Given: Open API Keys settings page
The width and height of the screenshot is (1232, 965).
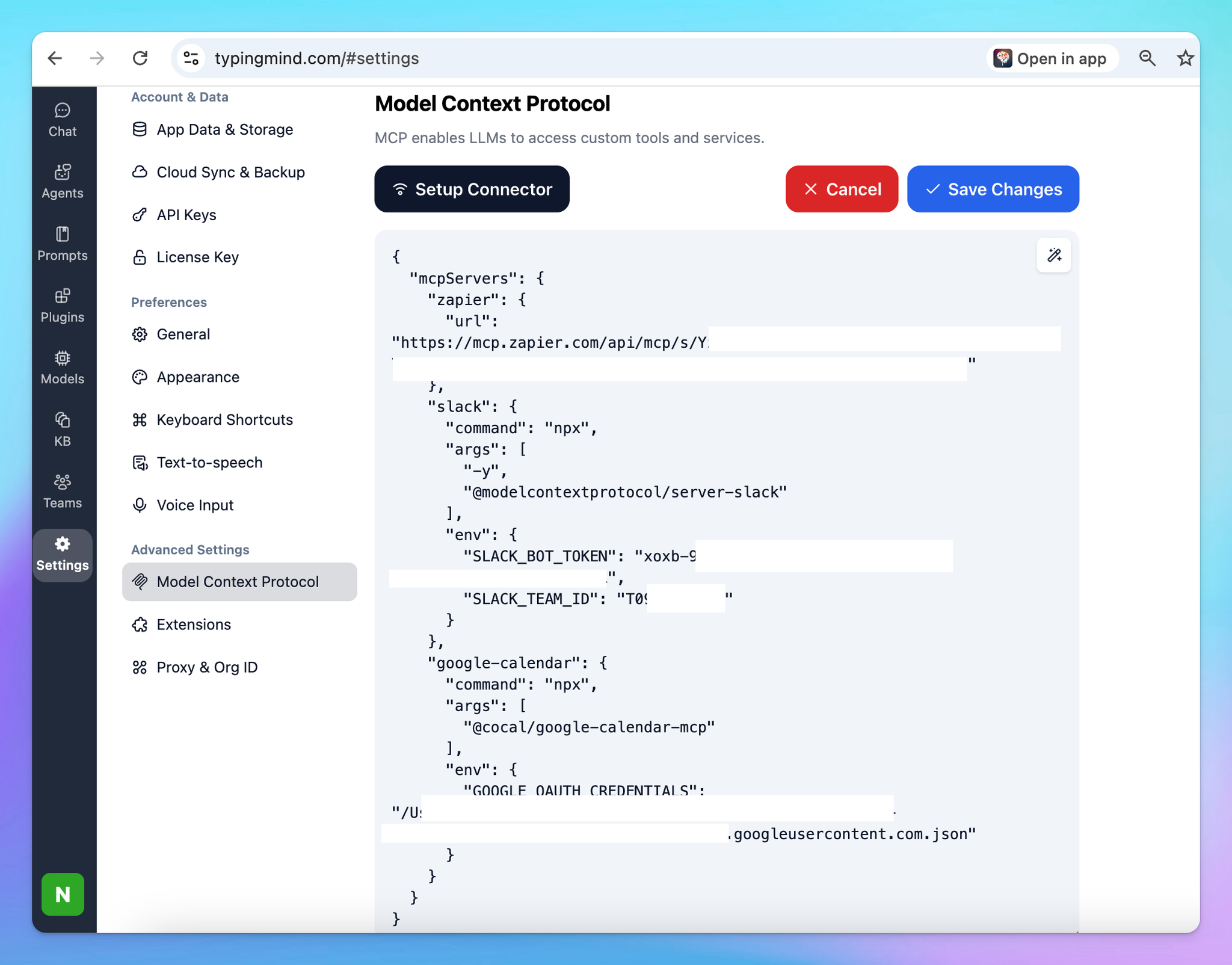Looking at the screenshot, I should click(186, 215).
